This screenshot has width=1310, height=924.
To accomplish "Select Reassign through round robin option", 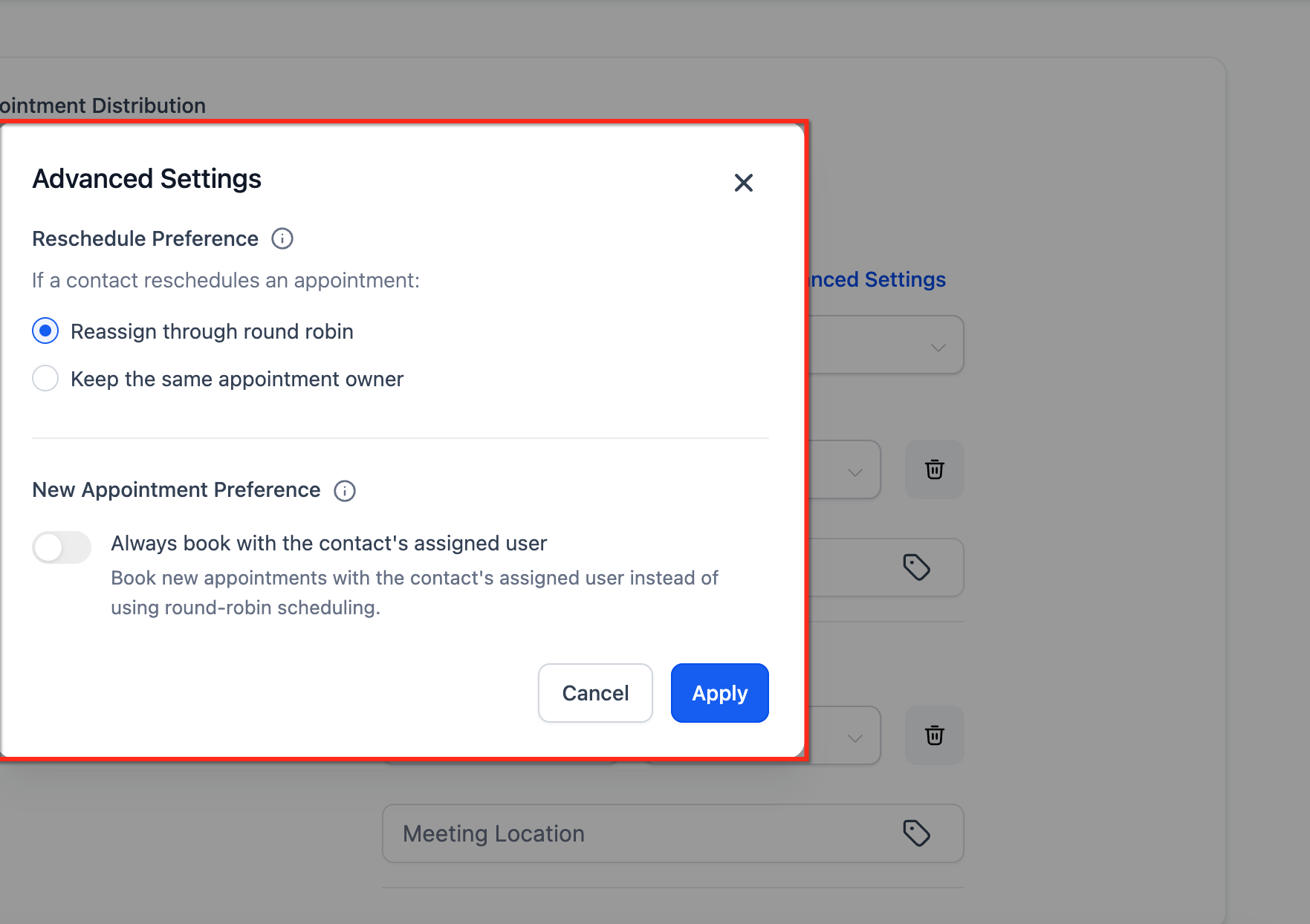I will click(x=45, y=331).
